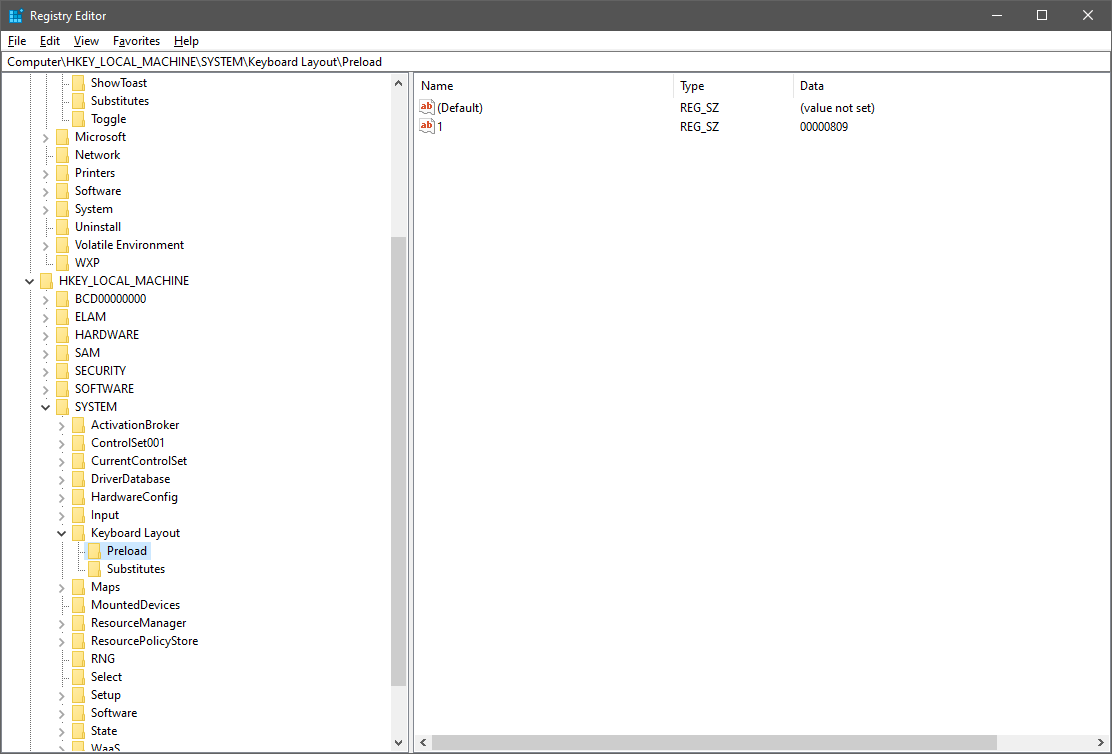Image resolution: width=1112 pixels, height=754 pixels.
Task: Sort values by the Type column header
Action: tap(733, 86)
